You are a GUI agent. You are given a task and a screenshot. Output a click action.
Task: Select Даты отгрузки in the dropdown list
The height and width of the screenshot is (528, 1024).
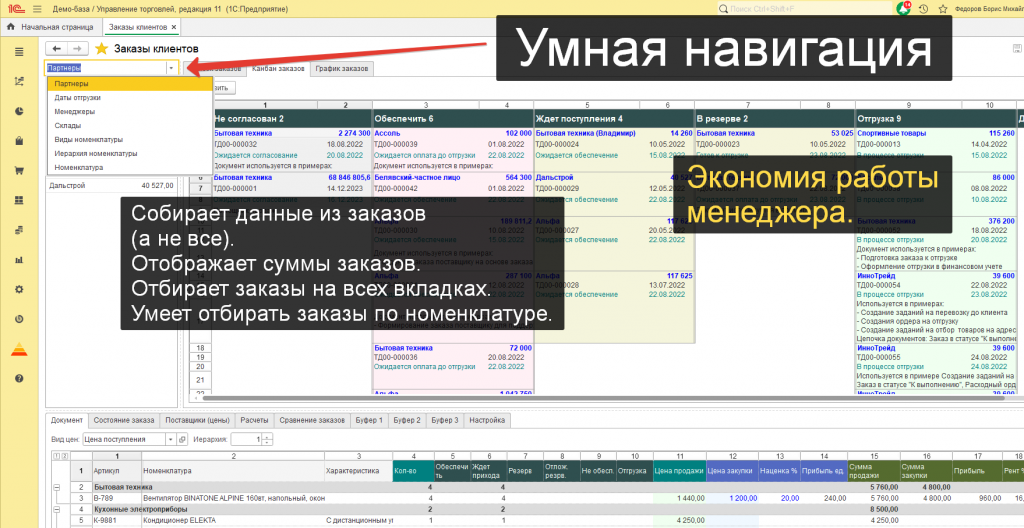tap(130, 97)
